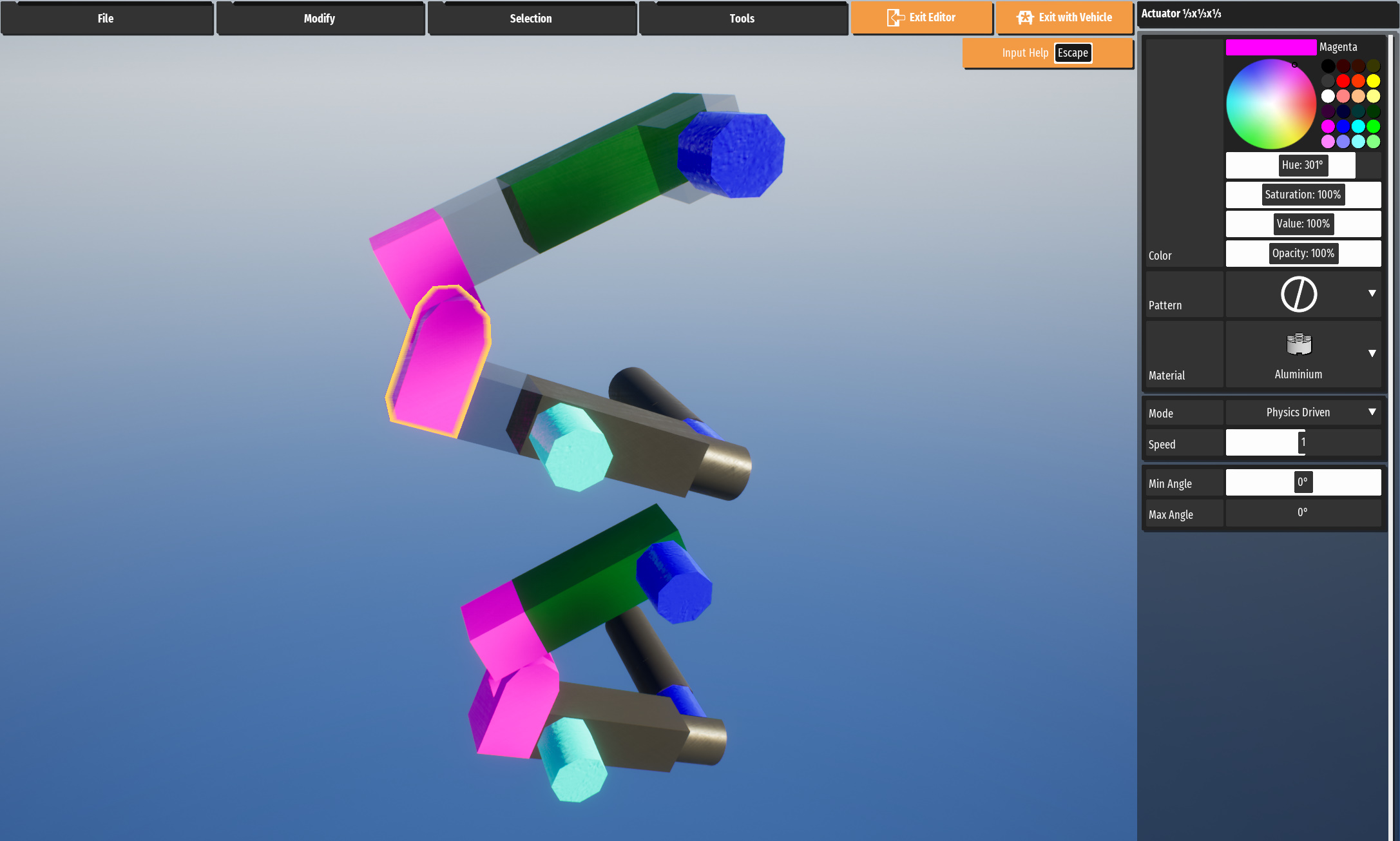Click the Pattern no-pattern circle icon
Screen dimensions: 1400x841
pos(1298,295)
